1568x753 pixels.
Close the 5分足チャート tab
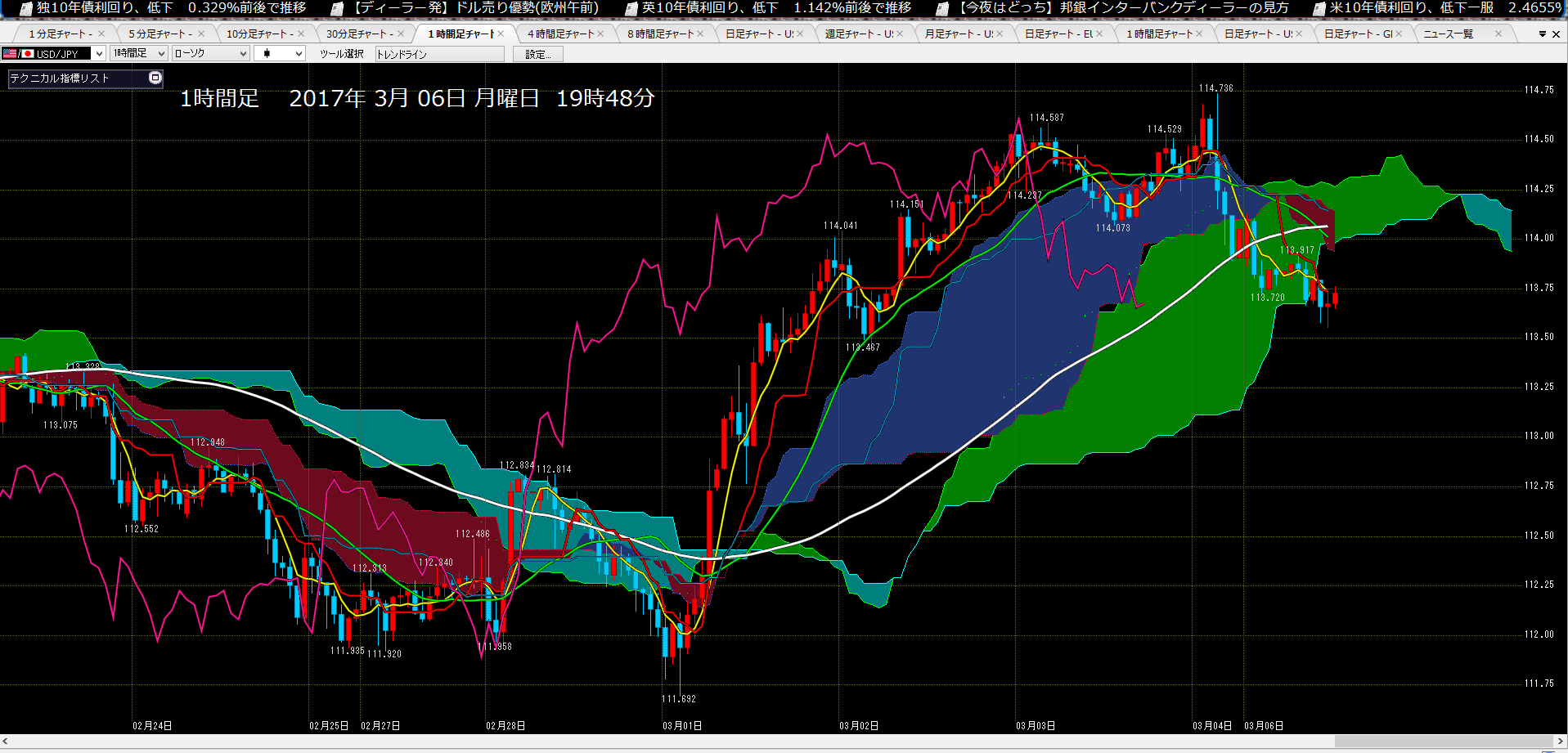[201, 34]
